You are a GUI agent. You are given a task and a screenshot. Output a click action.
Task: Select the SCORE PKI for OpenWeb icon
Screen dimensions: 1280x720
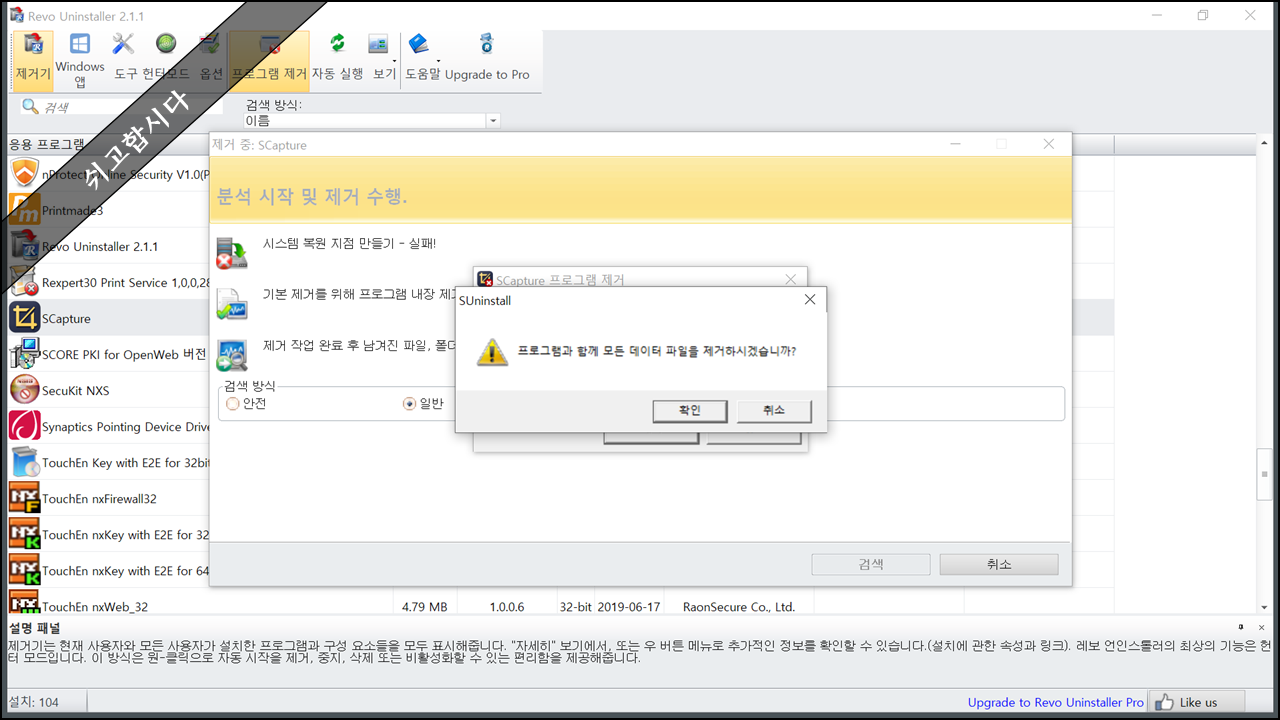(x=25, y=354)
